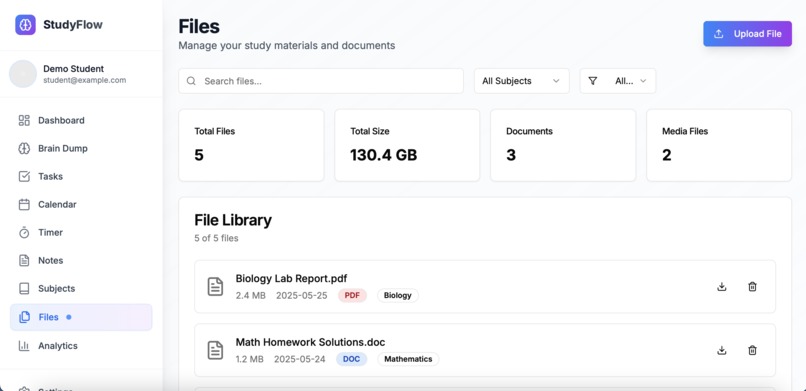Click document icon beside Math Homework Solutions.doc
Viewport: 806px width, 391px height.
click(215, 350)
